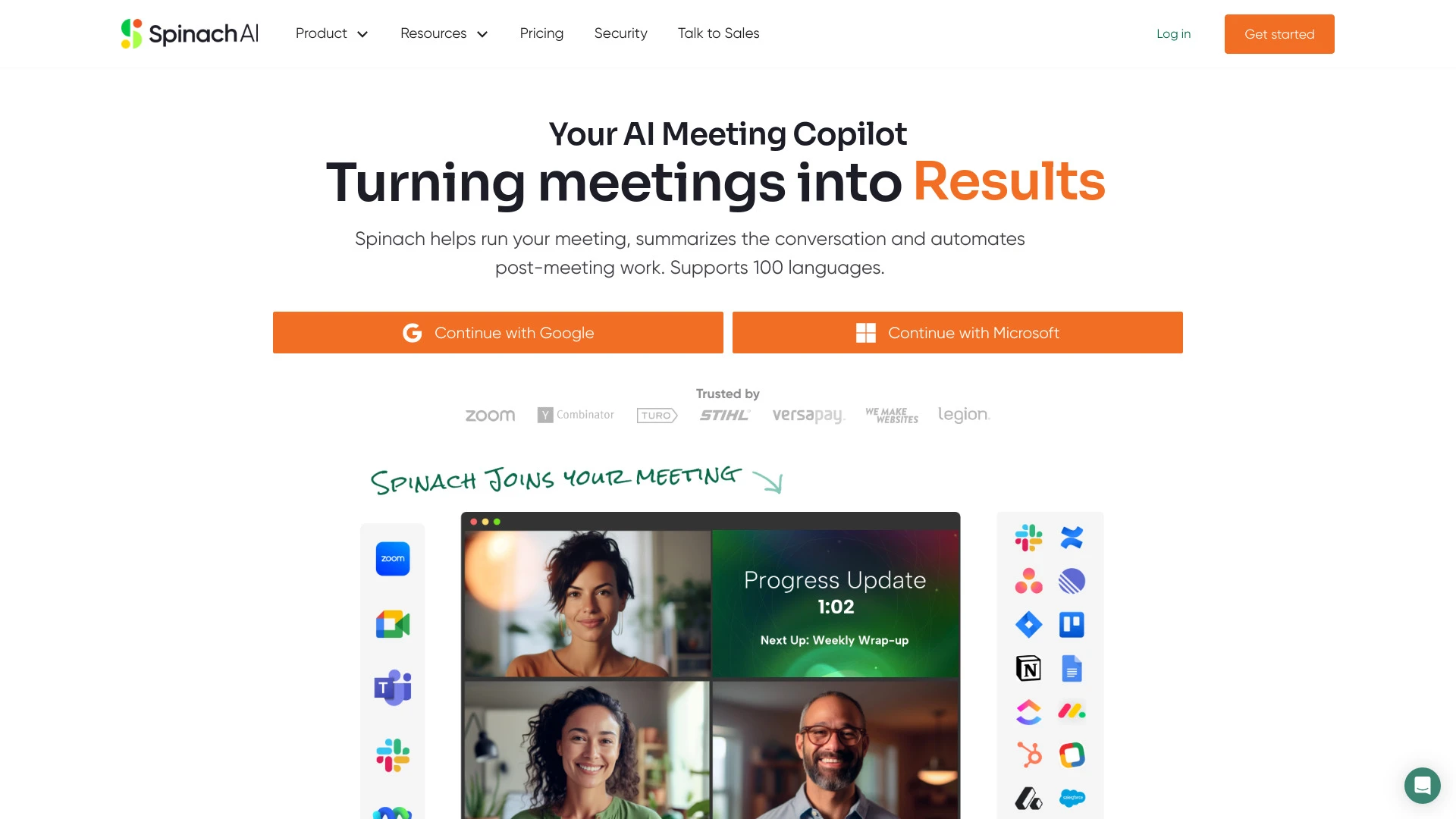Select the Trello integration icon
The image size is (1456, 819).
[1071, 625]
